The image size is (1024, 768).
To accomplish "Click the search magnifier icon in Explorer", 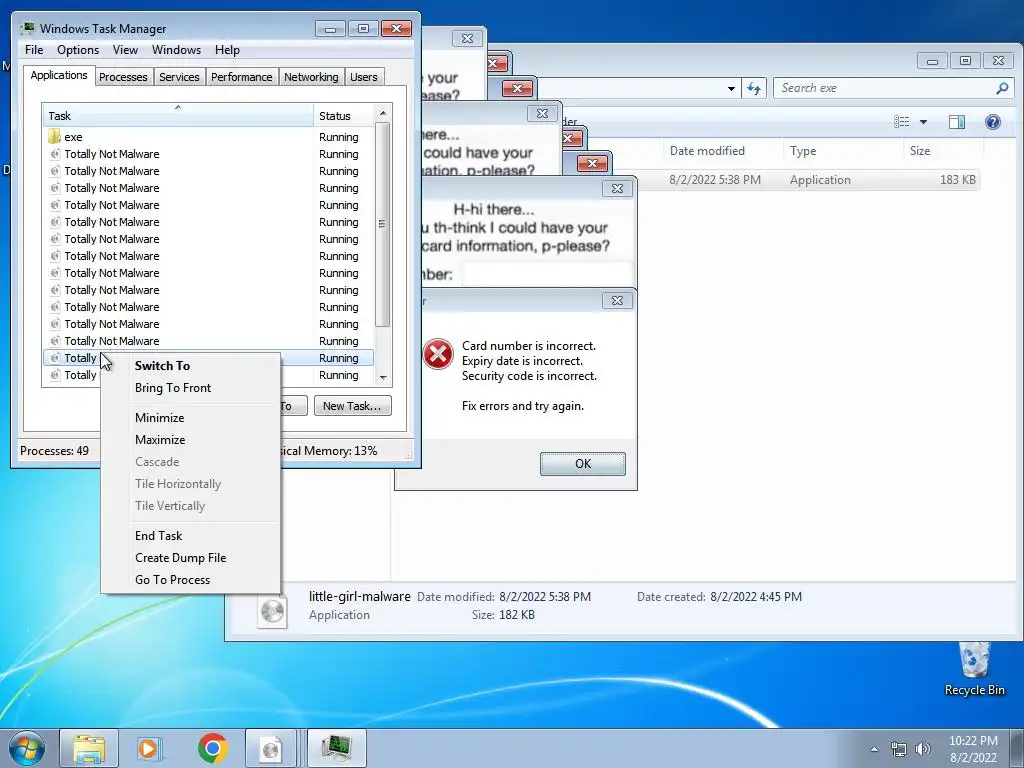I will [1002, 88].
